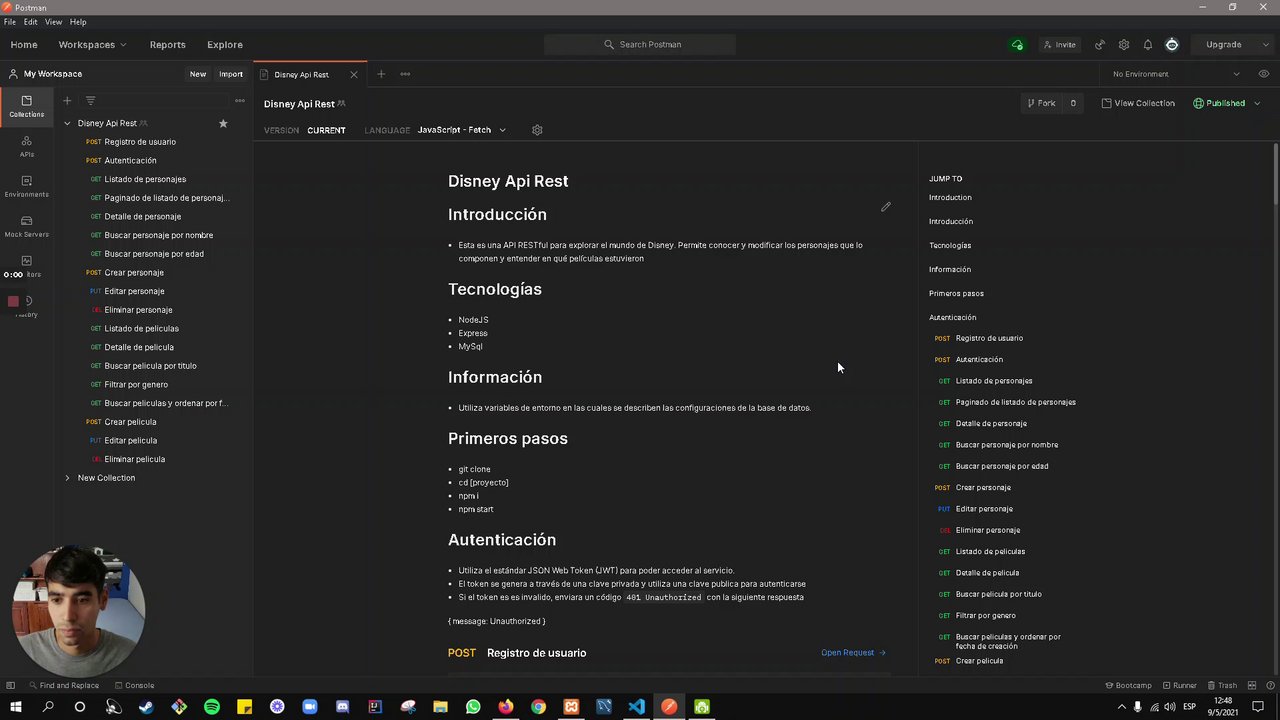Image resolution: width=1280 pixels, height=720 pixels.
Task: Close the Disney Api Rest tab
Action: (354, 74)
